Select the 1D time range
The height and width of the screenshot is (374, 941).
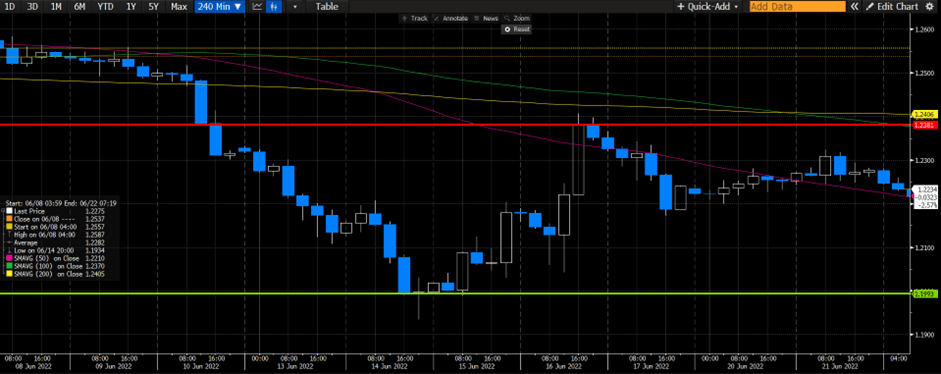coord(10,7)
